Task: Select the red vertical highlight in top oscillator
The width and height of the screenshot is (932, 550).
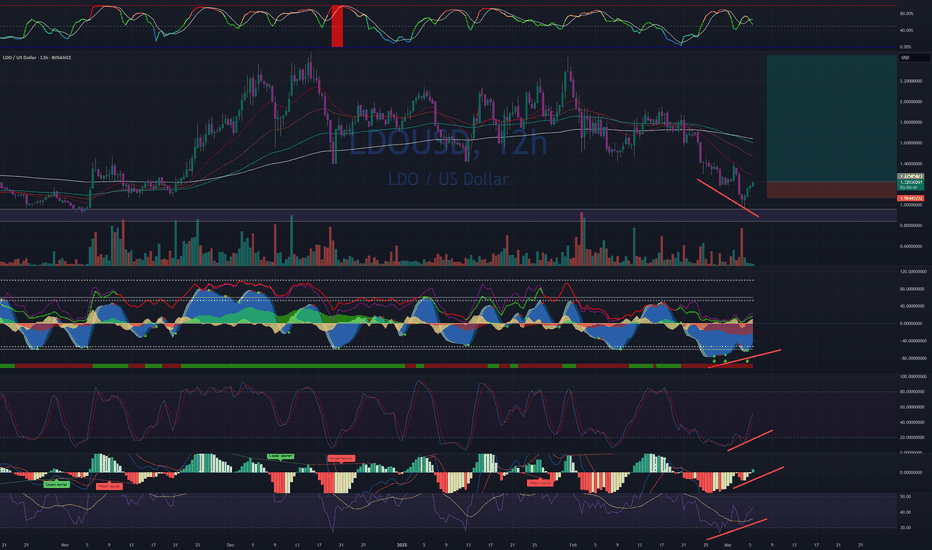Action: [x=337, y=25]
